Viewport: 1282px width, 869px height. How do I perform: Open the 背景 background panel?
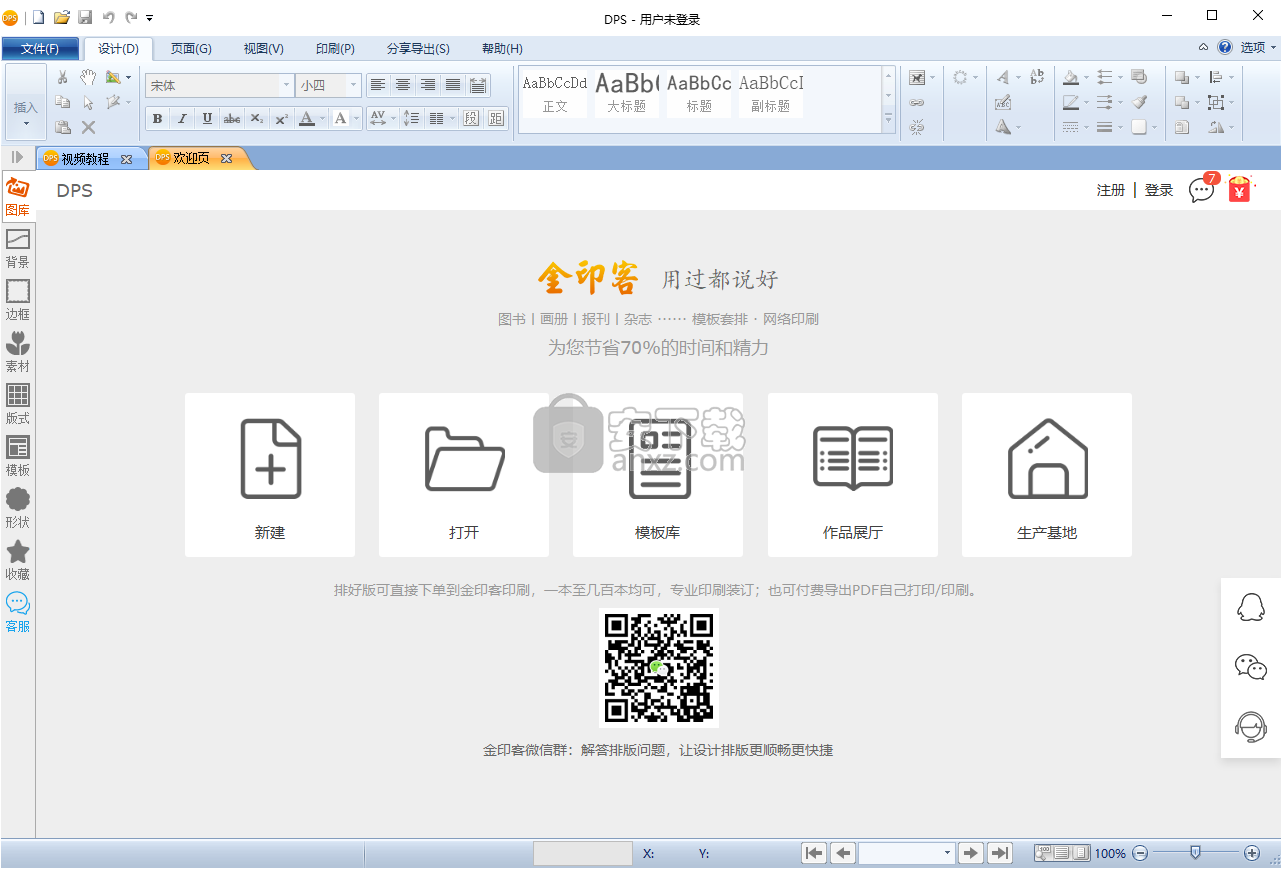tap(18, 249)
